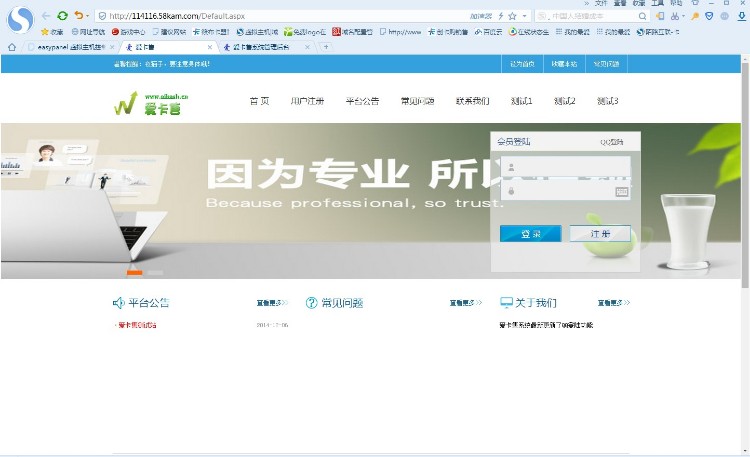
Task: Click the blue shield security icon
Action: pyautogui.click(x=709, y=16)
